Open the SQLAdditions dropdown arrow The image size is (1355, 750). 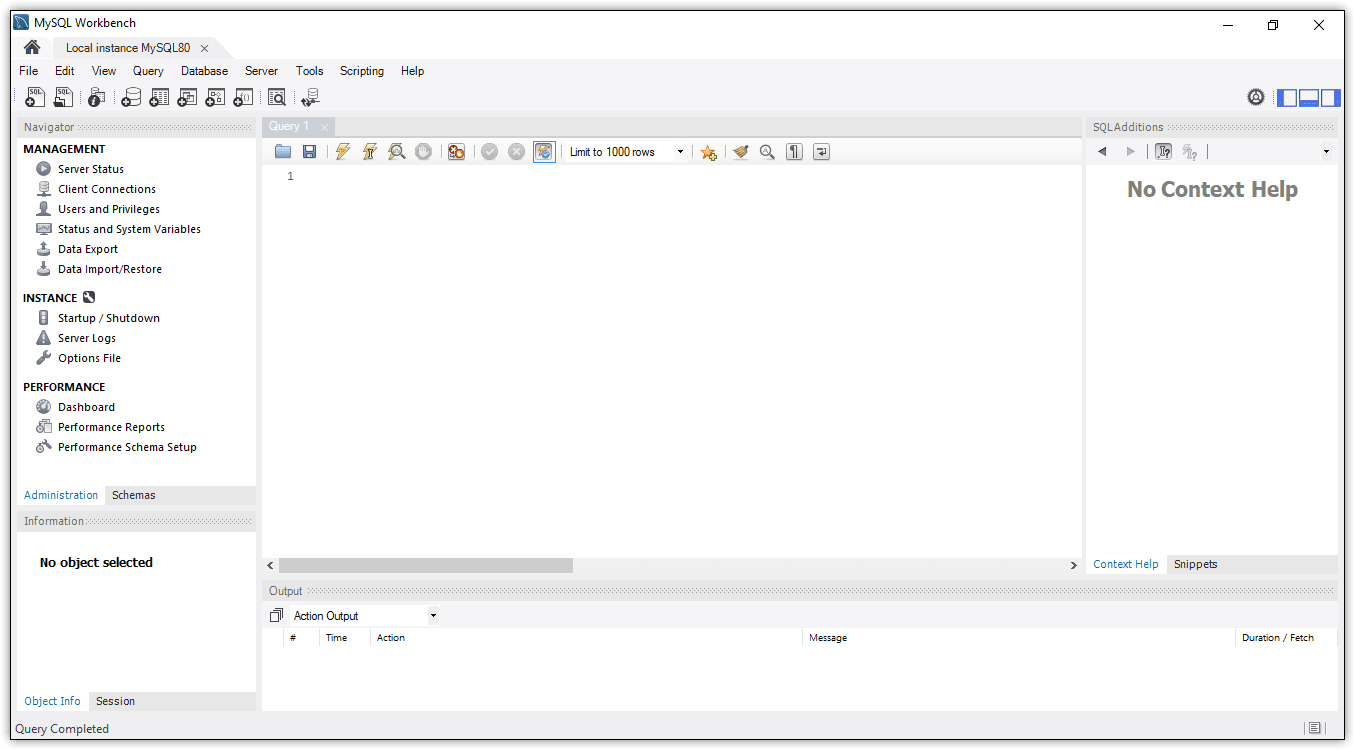click(1326, 152)
